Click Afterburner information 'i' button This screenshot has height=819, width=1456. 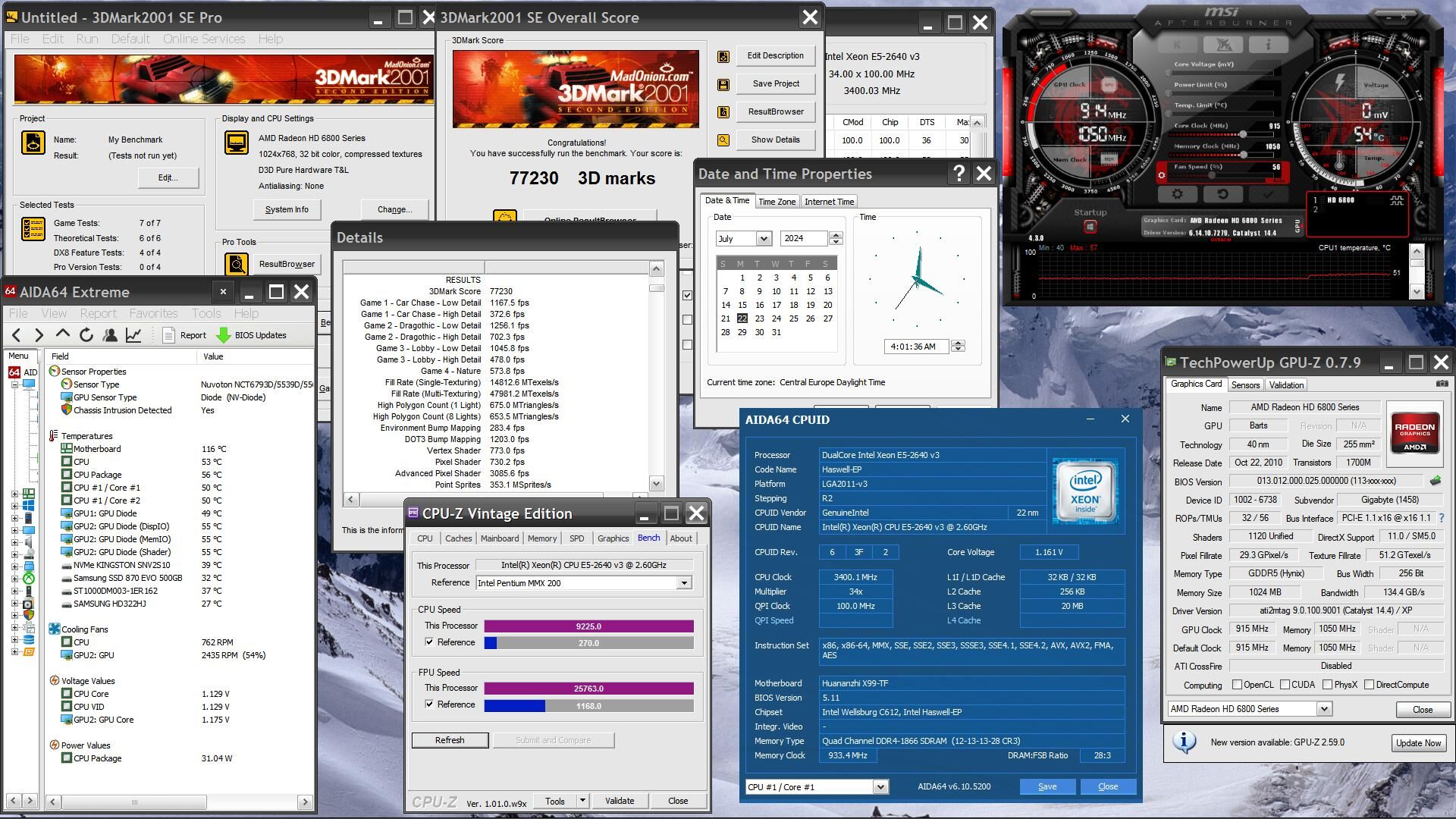[1268, 45]
